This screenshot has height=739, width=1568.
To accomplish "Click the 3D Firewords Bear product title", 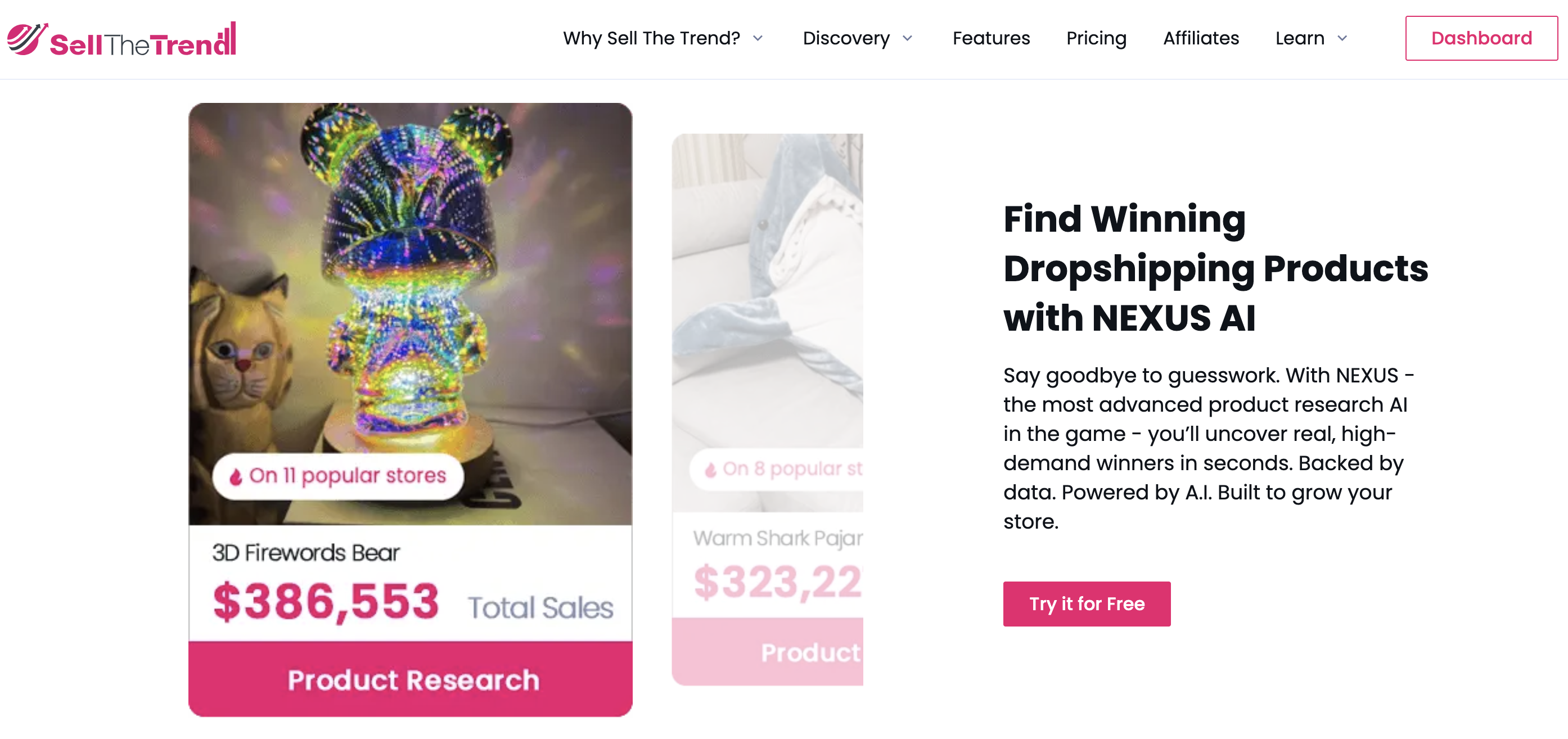I will [x=305, y=553].
